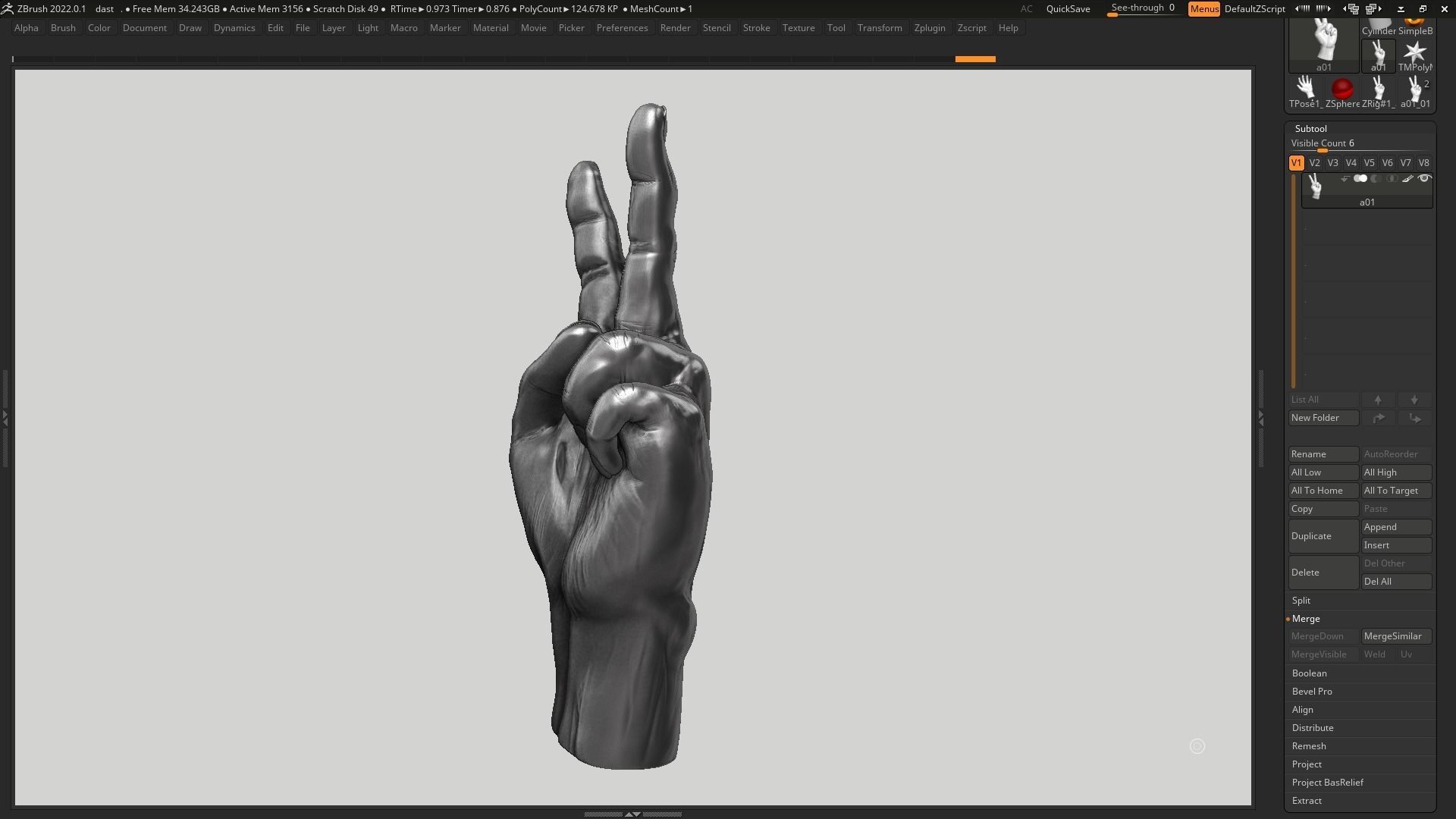Viewport: 1456px width, 819px height.
Task: Click the bottom shelf divider arrows
Action: [x=632, y=814]
